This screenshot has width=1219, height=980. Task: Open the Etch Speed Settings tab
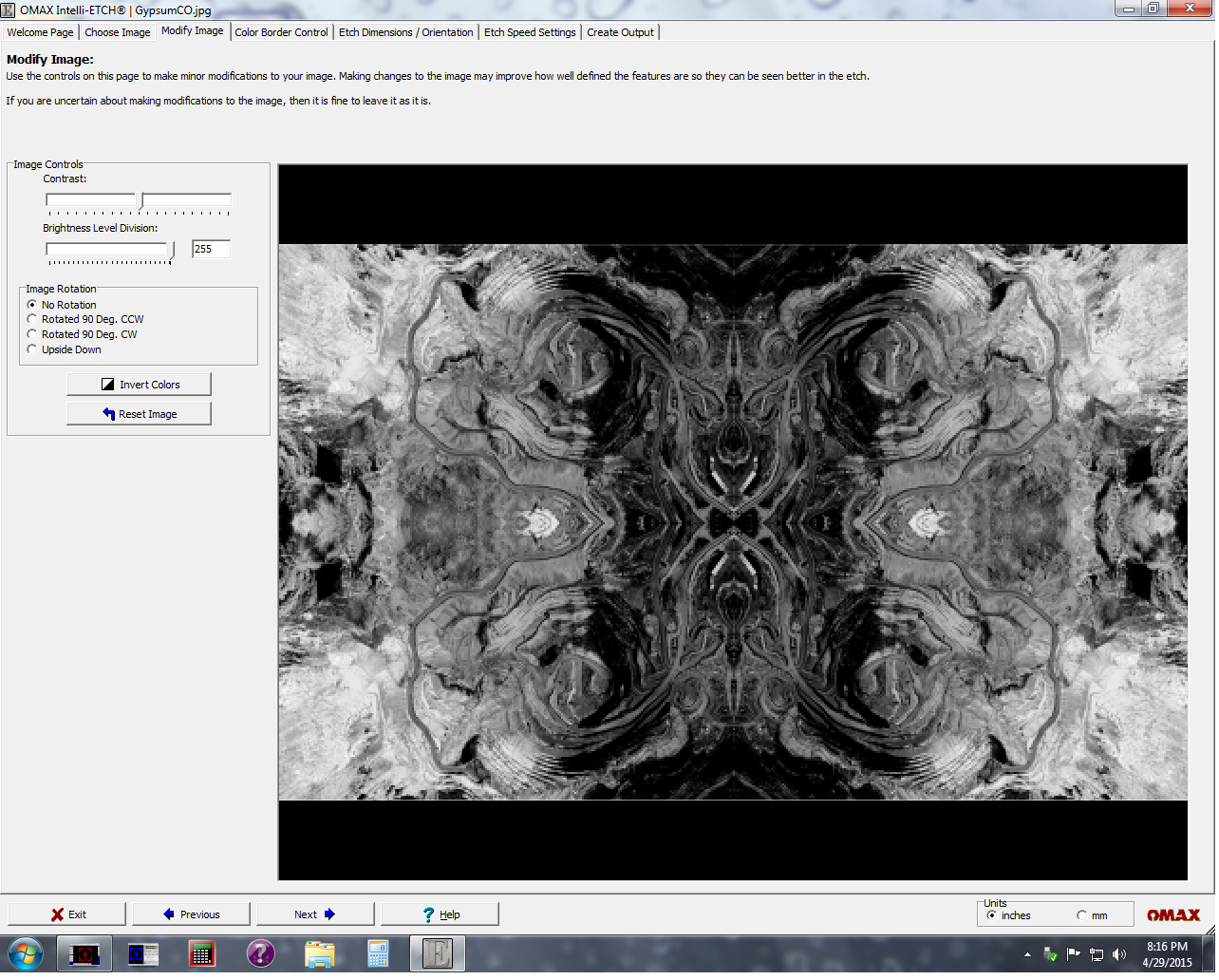(x=530, y=32)
